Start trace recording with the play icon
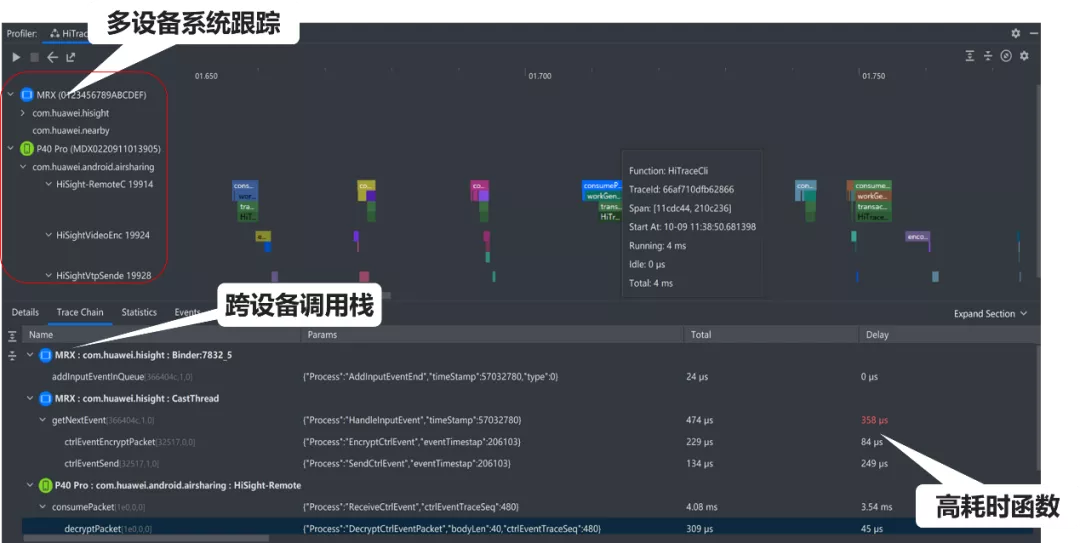The width and height of the screenshot is (1080, 543). coord(16,57)
